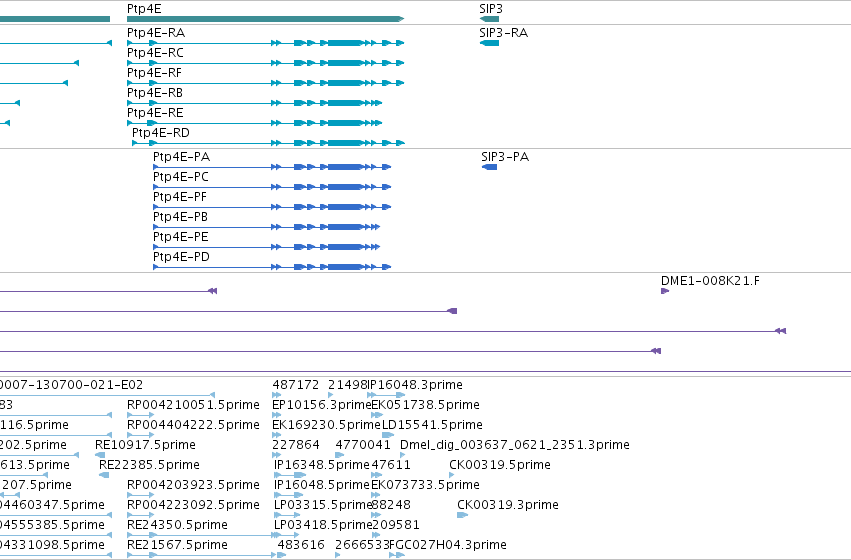Select the IP16048.3prime EST label
Viewport: 851px width, 560px height.
(x=415, y=385)
